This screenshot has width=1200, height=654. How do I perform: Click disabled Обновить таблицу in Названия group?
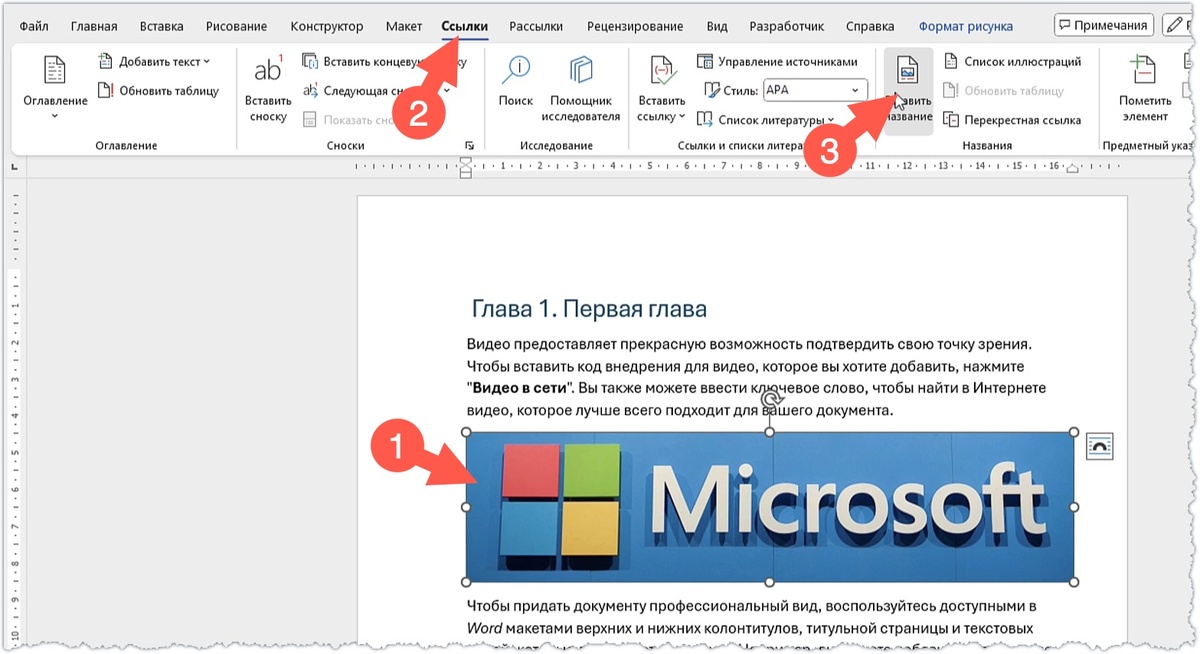(x=1003, y=91)
